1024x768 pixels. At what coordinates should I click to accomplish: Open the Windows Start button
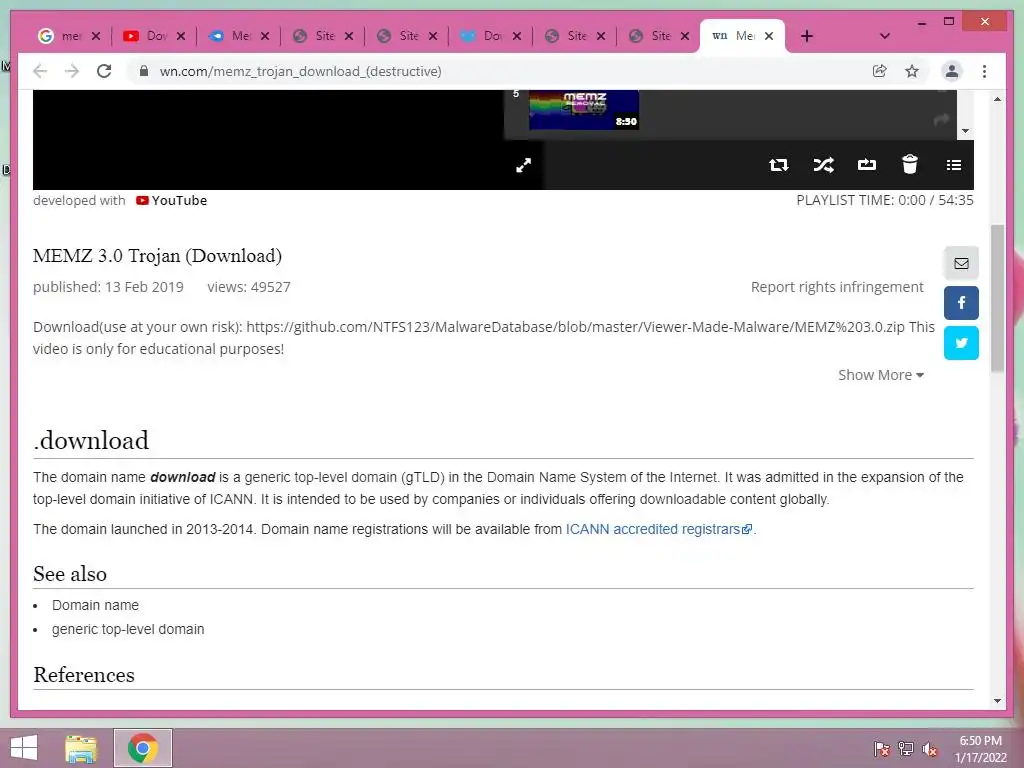pyautogui.click(x=24, y=748)
